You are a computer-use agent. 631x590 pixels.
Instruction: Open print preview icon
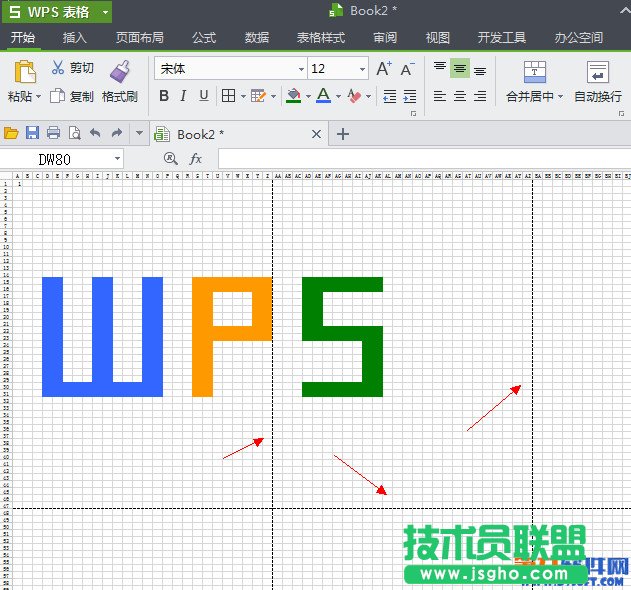pyautogui.click(x=74, y=132)
